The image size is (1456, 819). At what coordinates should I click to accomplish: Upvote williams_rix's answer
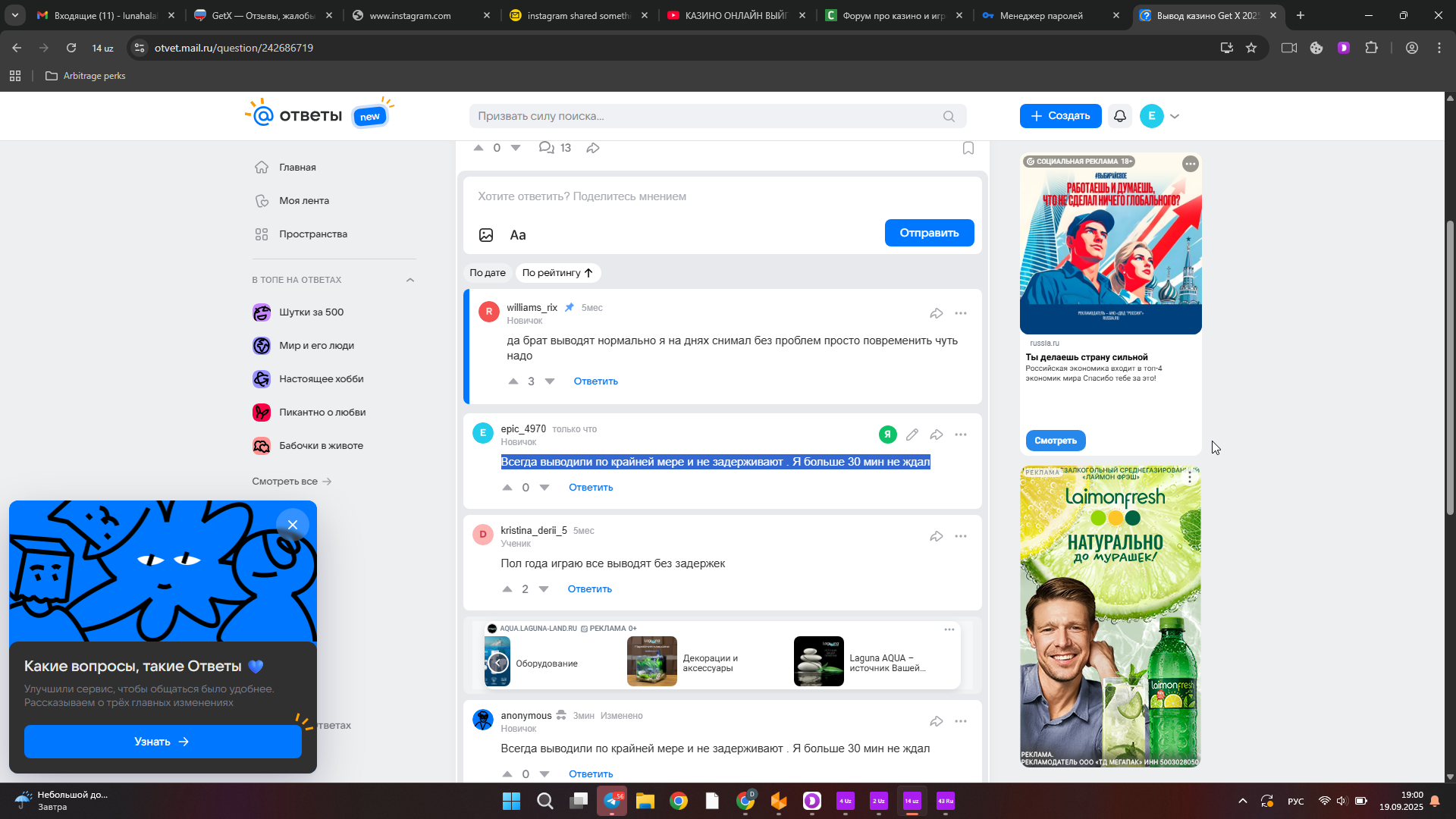513,381
